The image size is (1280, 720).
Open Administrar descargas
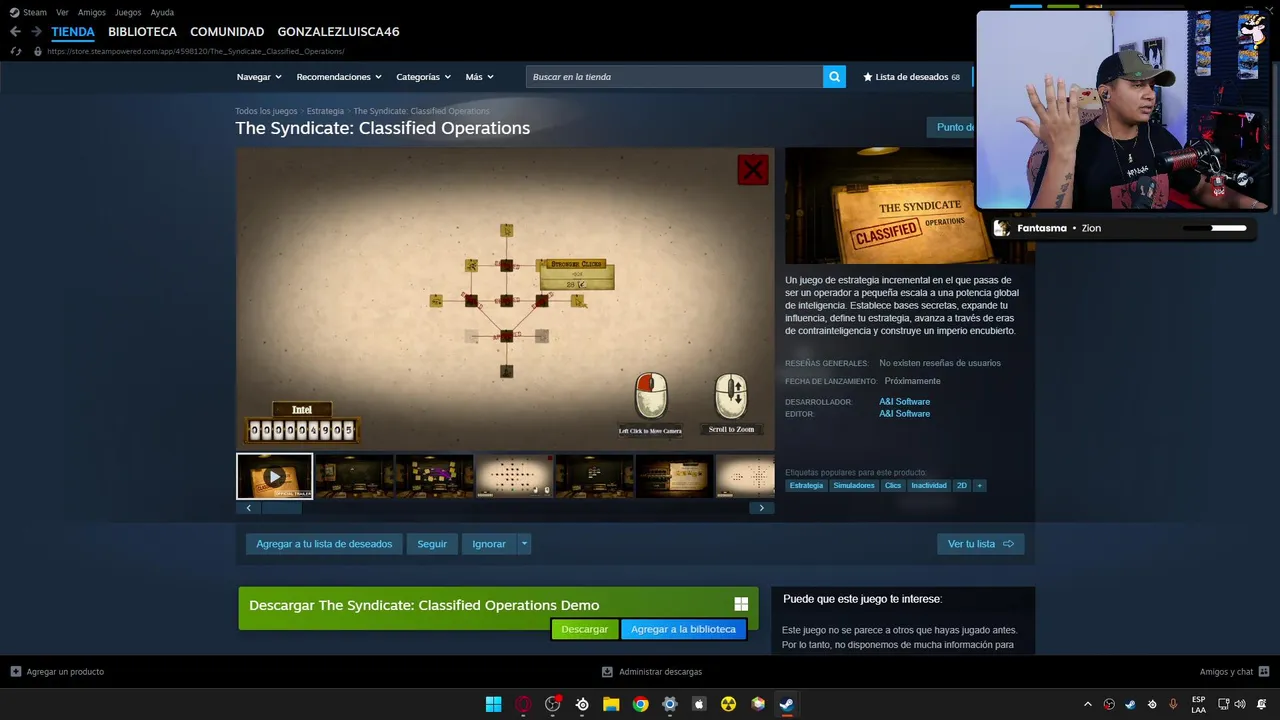tap(652, 672)
